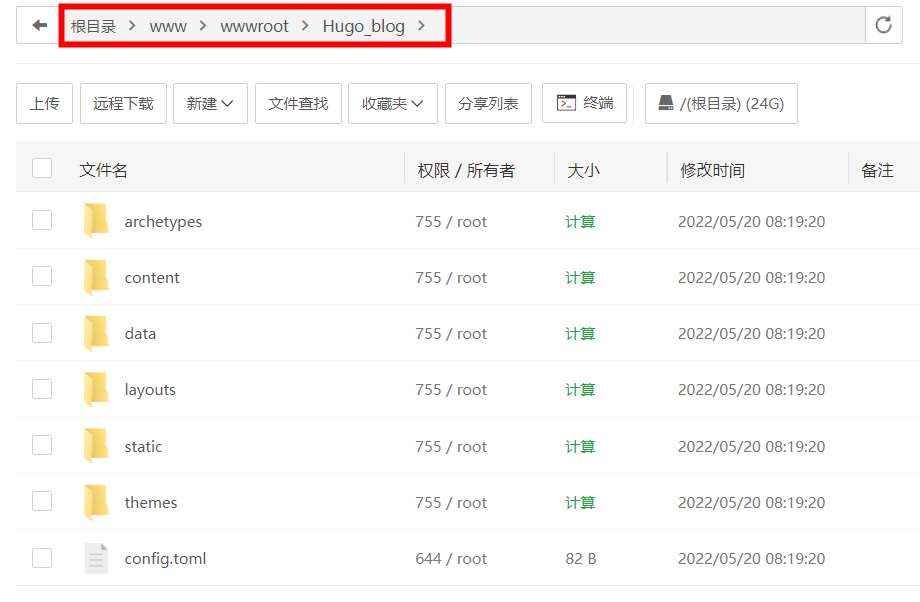920x602 pixels.
Task: Open the 终端 terminal button
Action: pos(584,103)
